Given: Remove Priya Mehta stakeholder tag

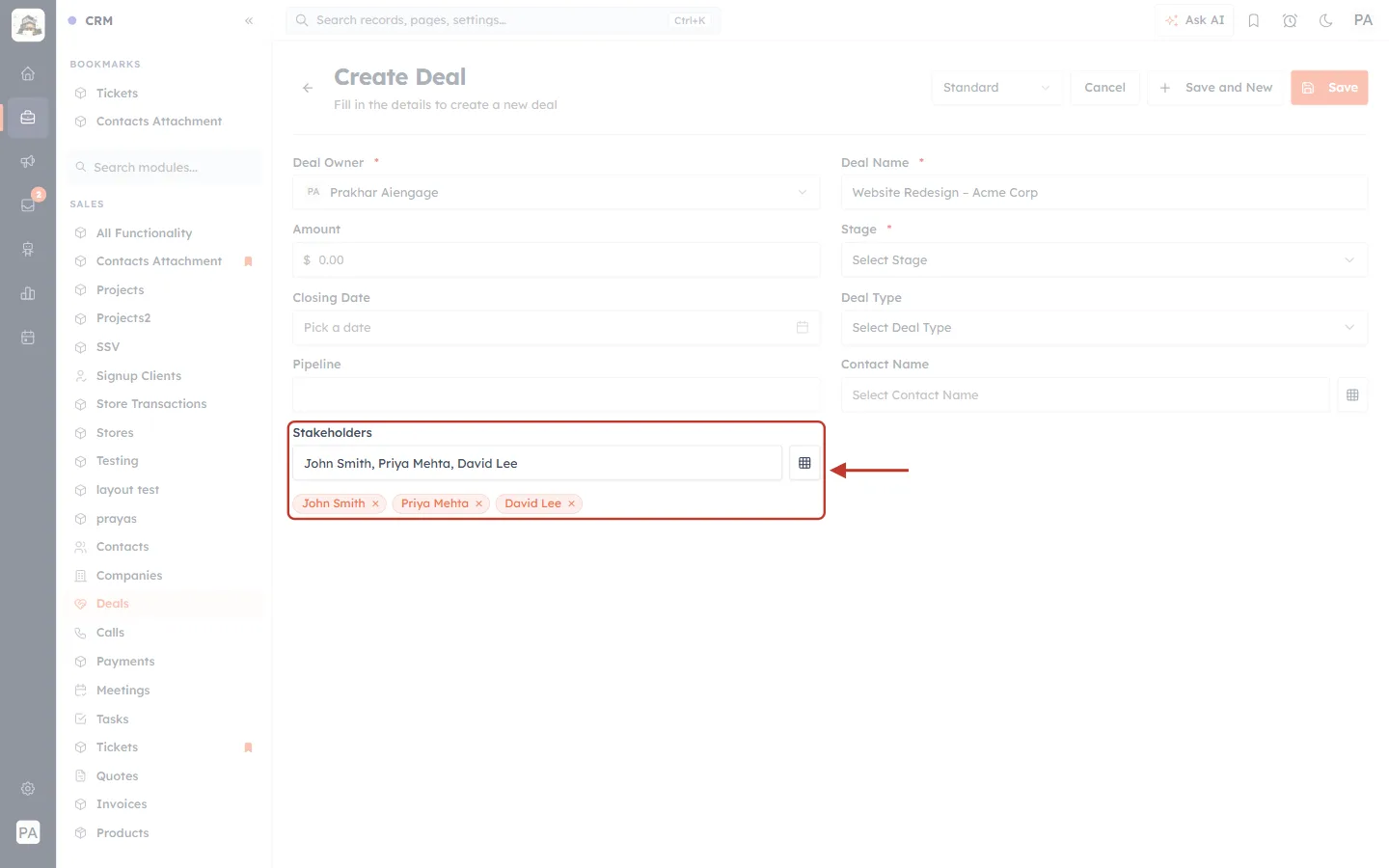Looking at the screenshot, I should click(478, 503).
